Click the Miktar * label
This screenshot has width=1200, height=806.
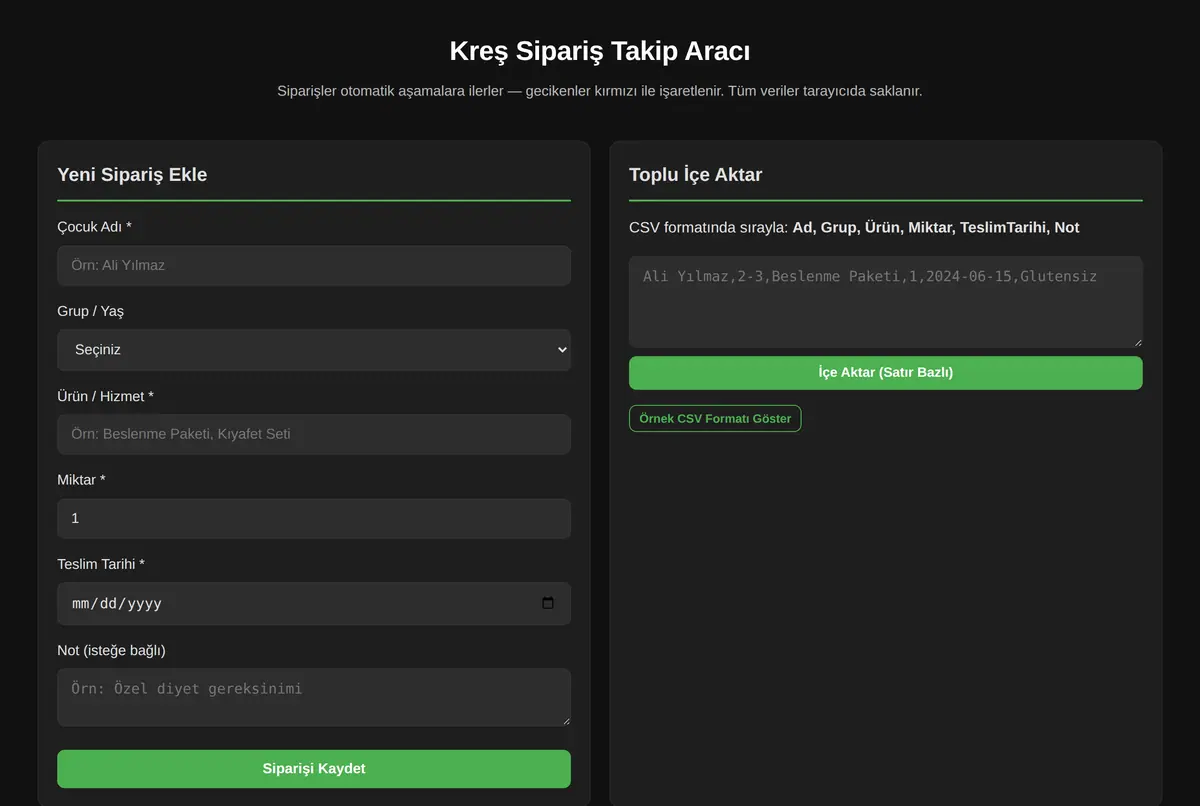coord(81,480)
